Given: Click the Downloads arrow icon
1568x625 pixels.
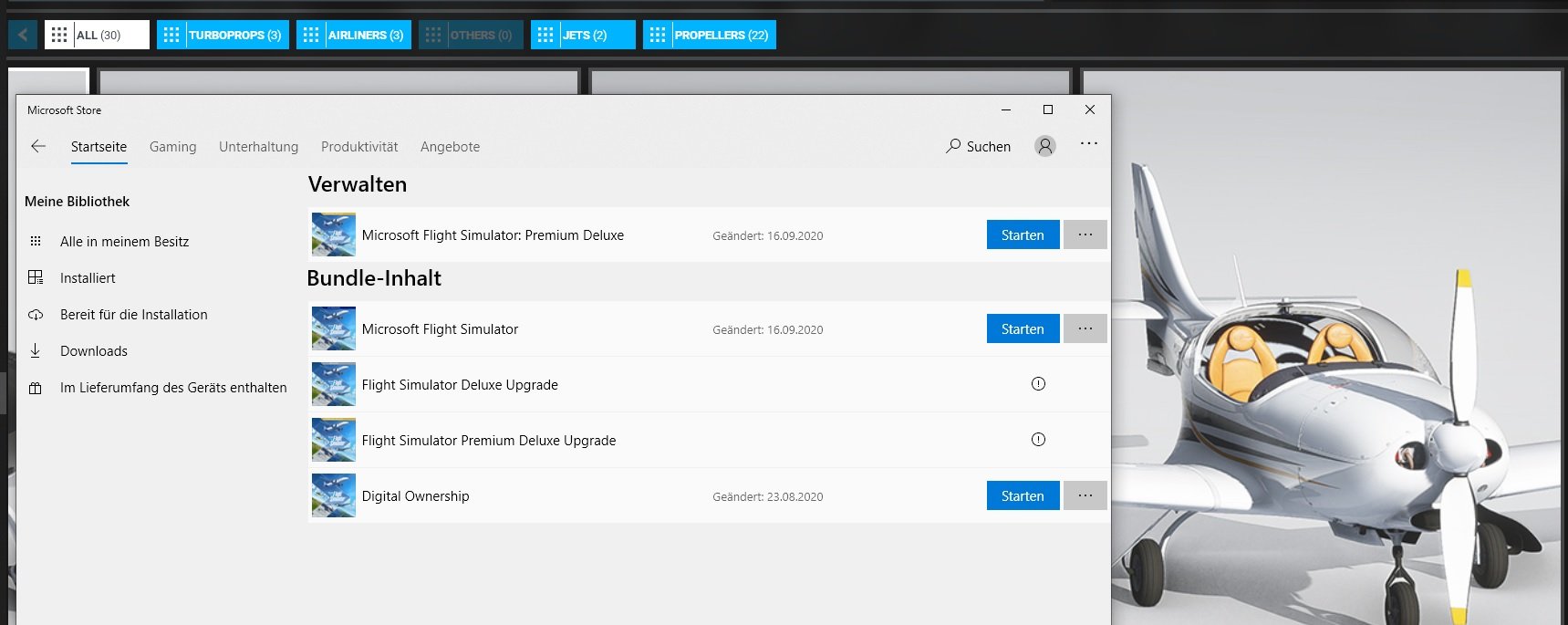Looking at the screenshot, I should (x=36, y=350).
